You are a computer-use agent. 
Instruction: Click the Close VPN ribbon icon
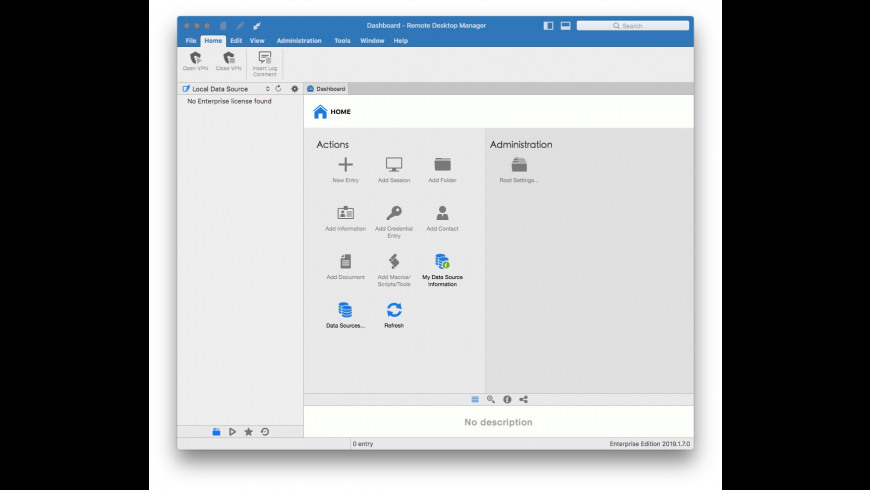point(229,59)
